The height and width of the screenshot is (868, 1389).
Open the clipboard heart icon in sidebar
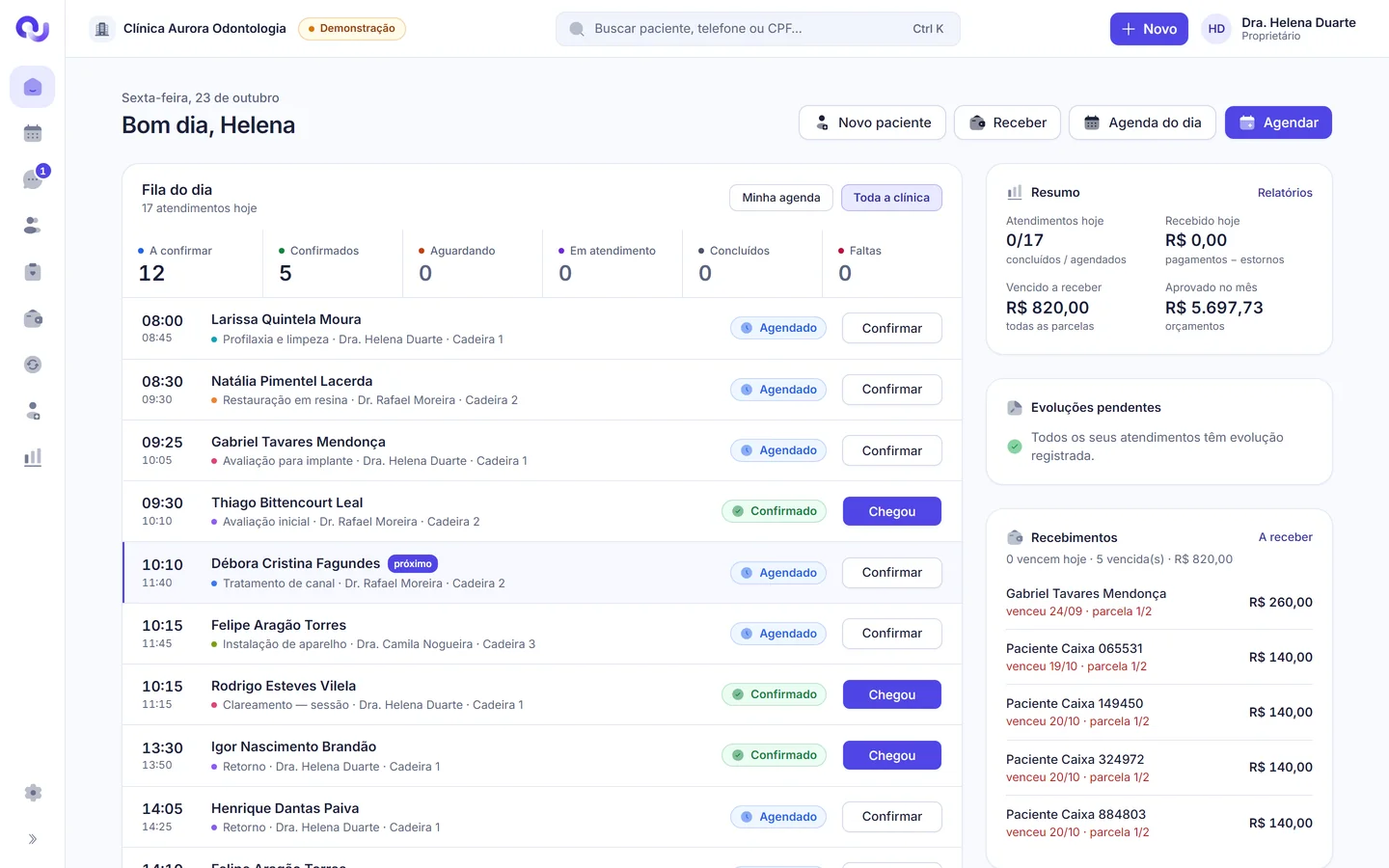coord(33,272)
